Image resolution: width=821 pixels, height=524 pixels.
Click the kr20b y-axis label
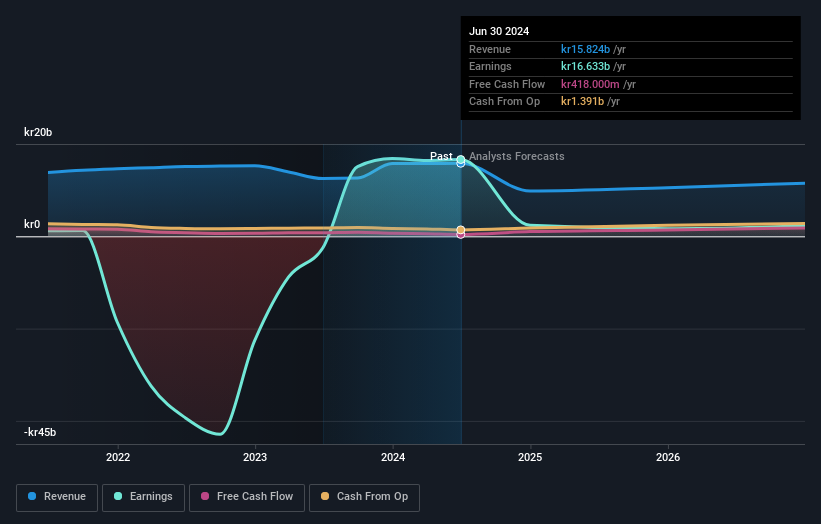[x=38, y=132]
